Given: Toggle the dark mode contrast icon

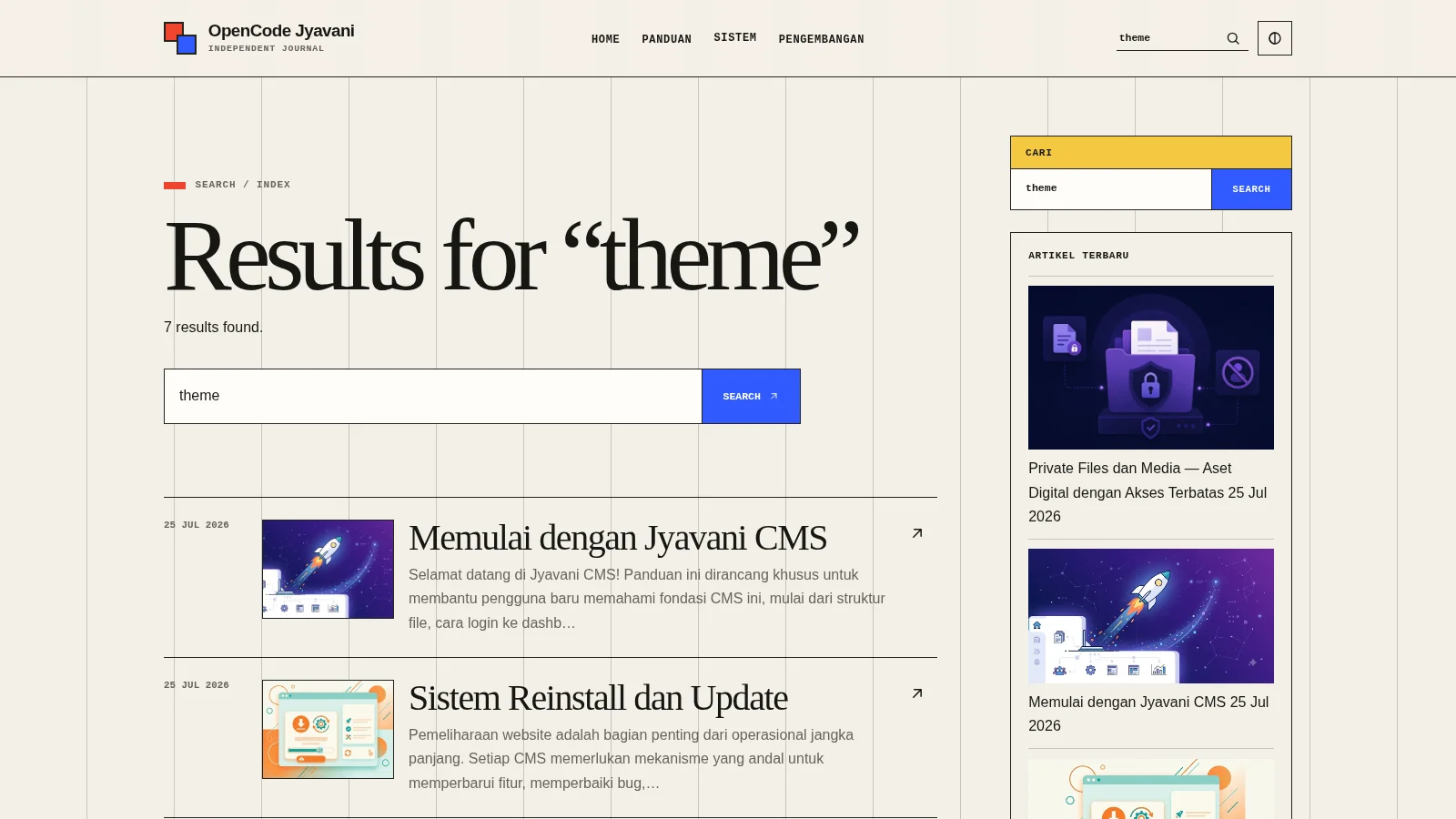Looking at the screenshot, I should tap(1274, 38).
